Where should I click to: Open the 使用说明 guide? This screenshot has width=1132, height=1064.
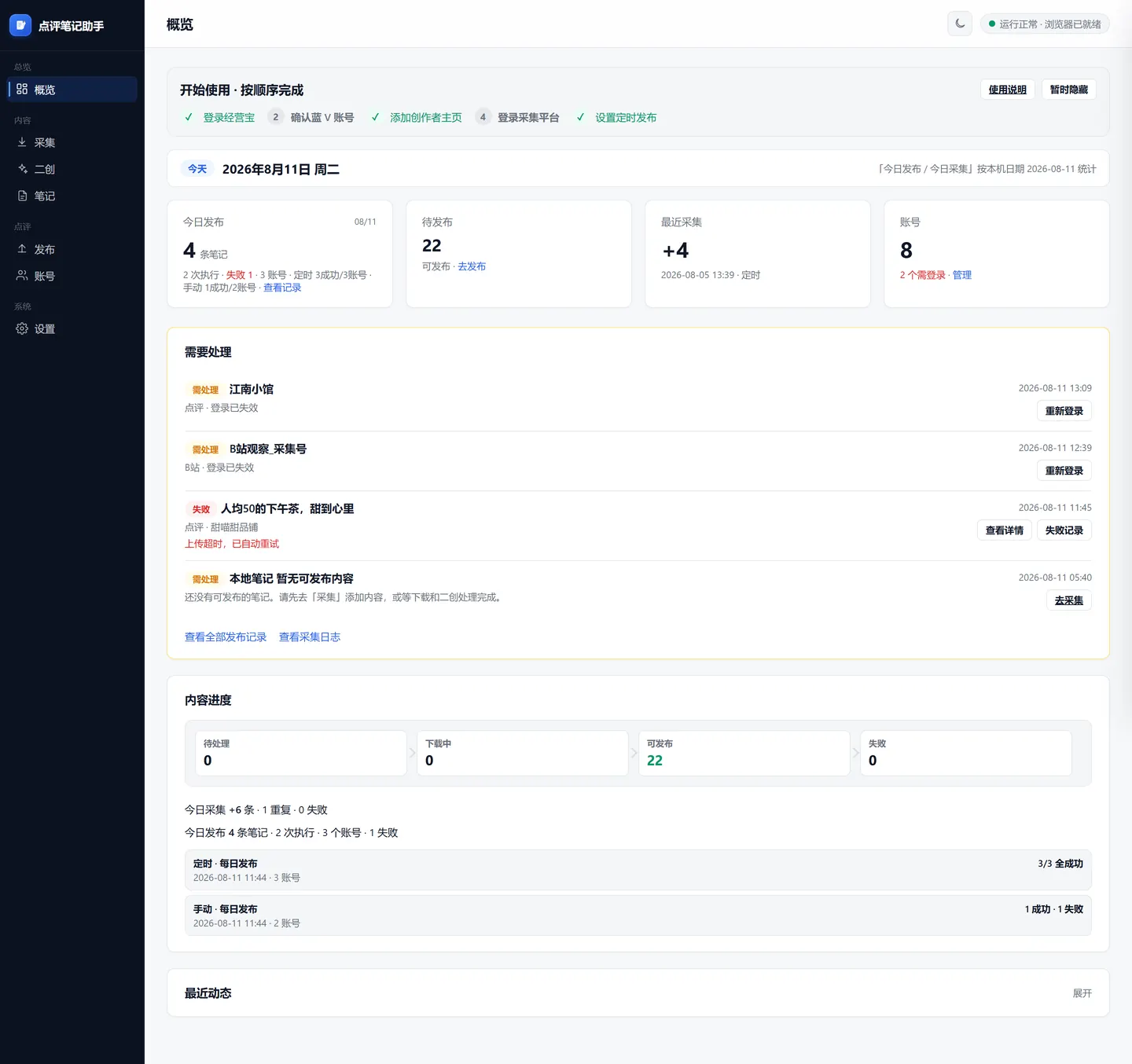point(1008,90)
